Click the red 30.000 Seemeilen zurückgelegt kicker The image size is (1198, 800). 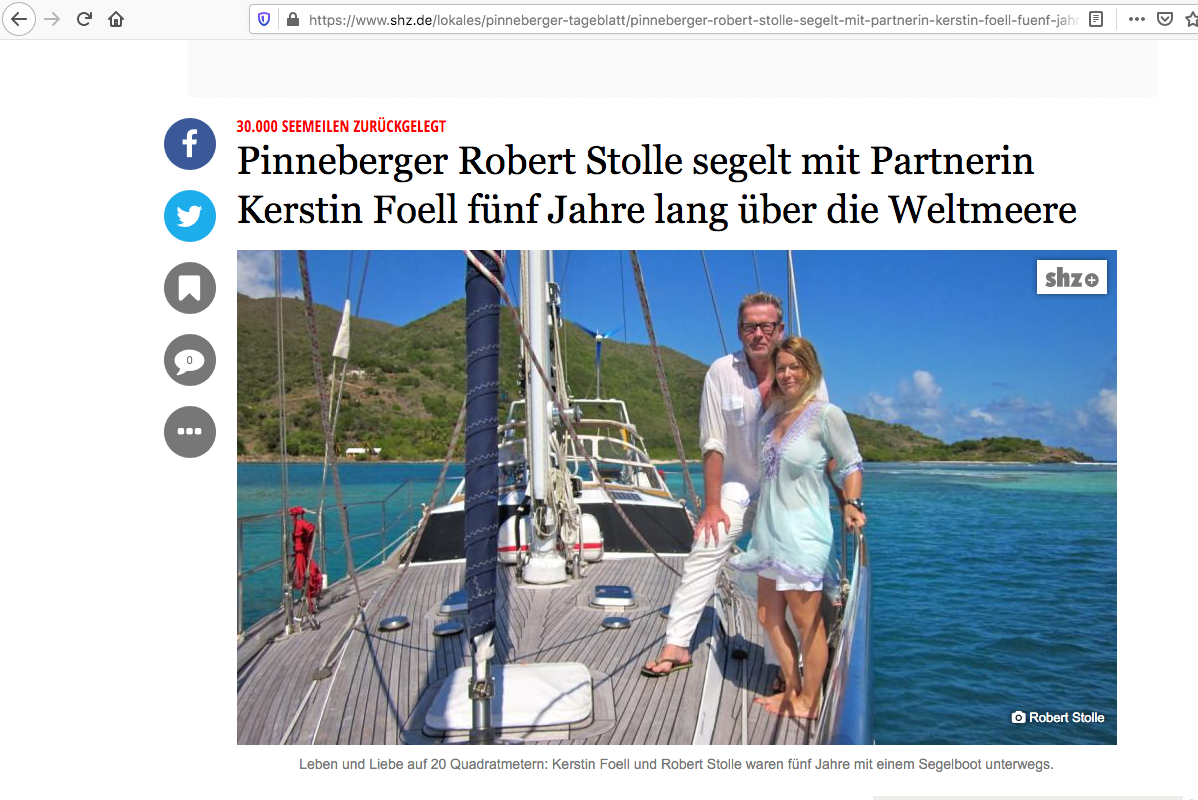(341, 126)
